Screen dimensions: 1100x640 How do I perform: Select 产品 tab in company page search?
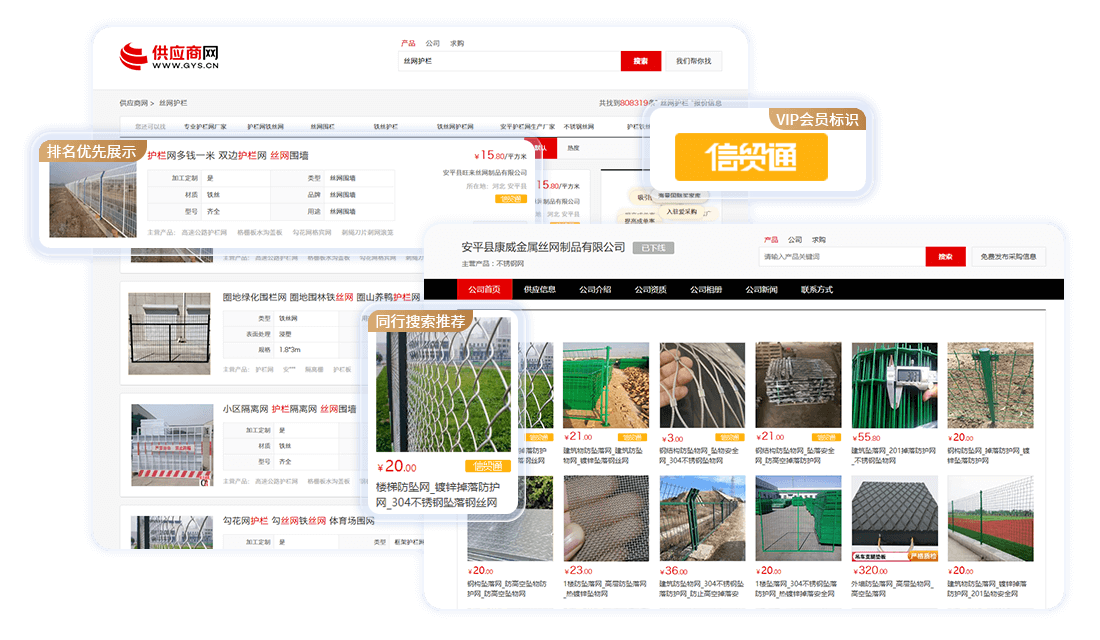(x=771, y=240)
